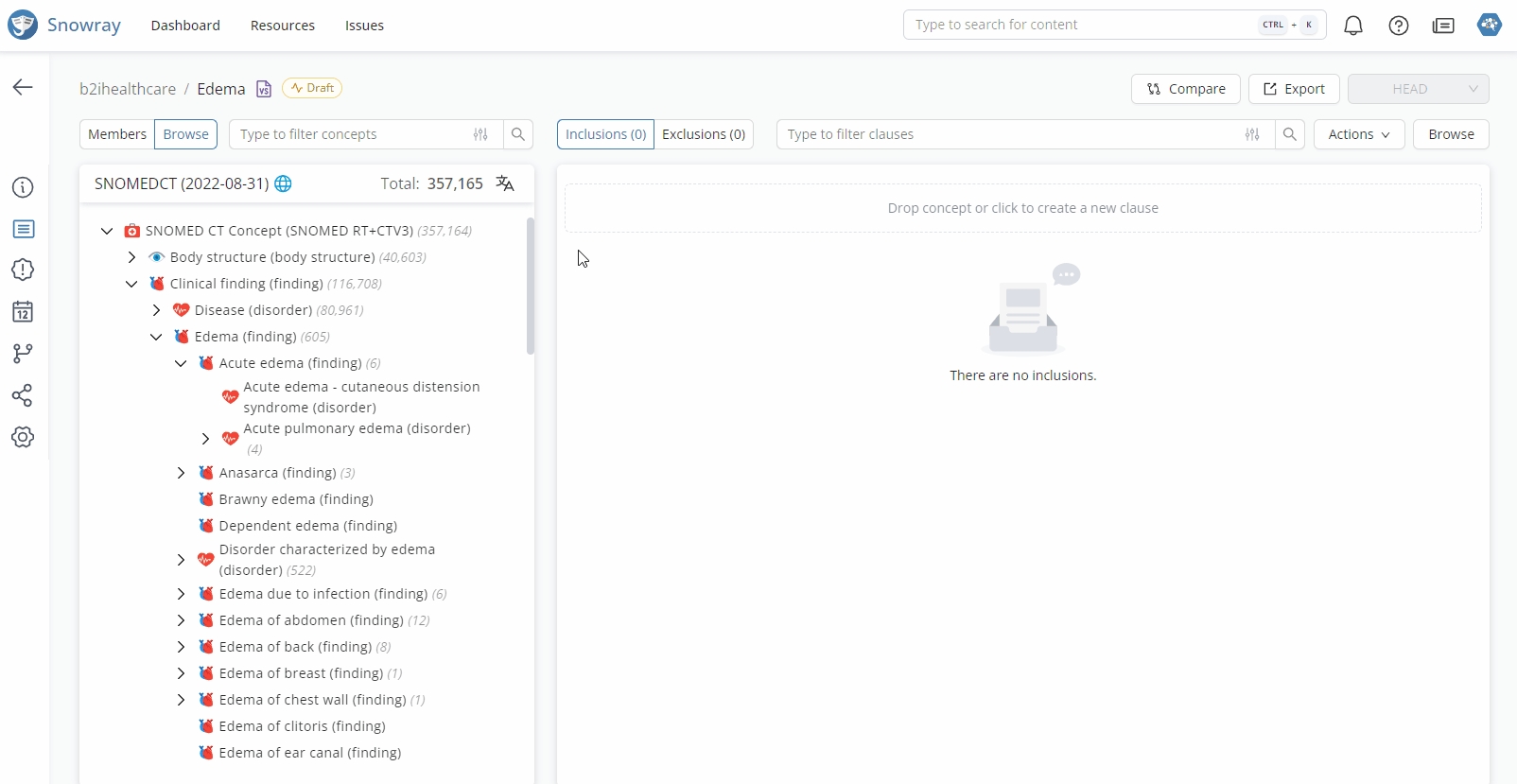Open the calendar icon in sidebar
This screenshot has height=784, width=1517.
23,312
